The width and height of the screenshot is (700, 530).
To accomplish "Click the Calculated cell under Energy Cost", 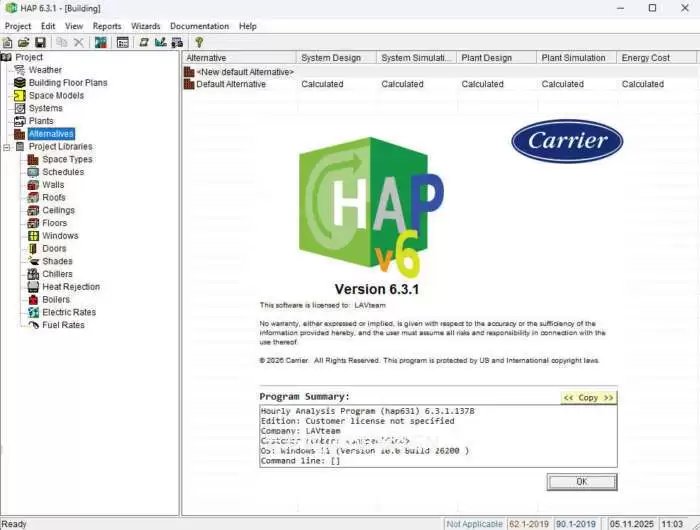I will (642, 84).
